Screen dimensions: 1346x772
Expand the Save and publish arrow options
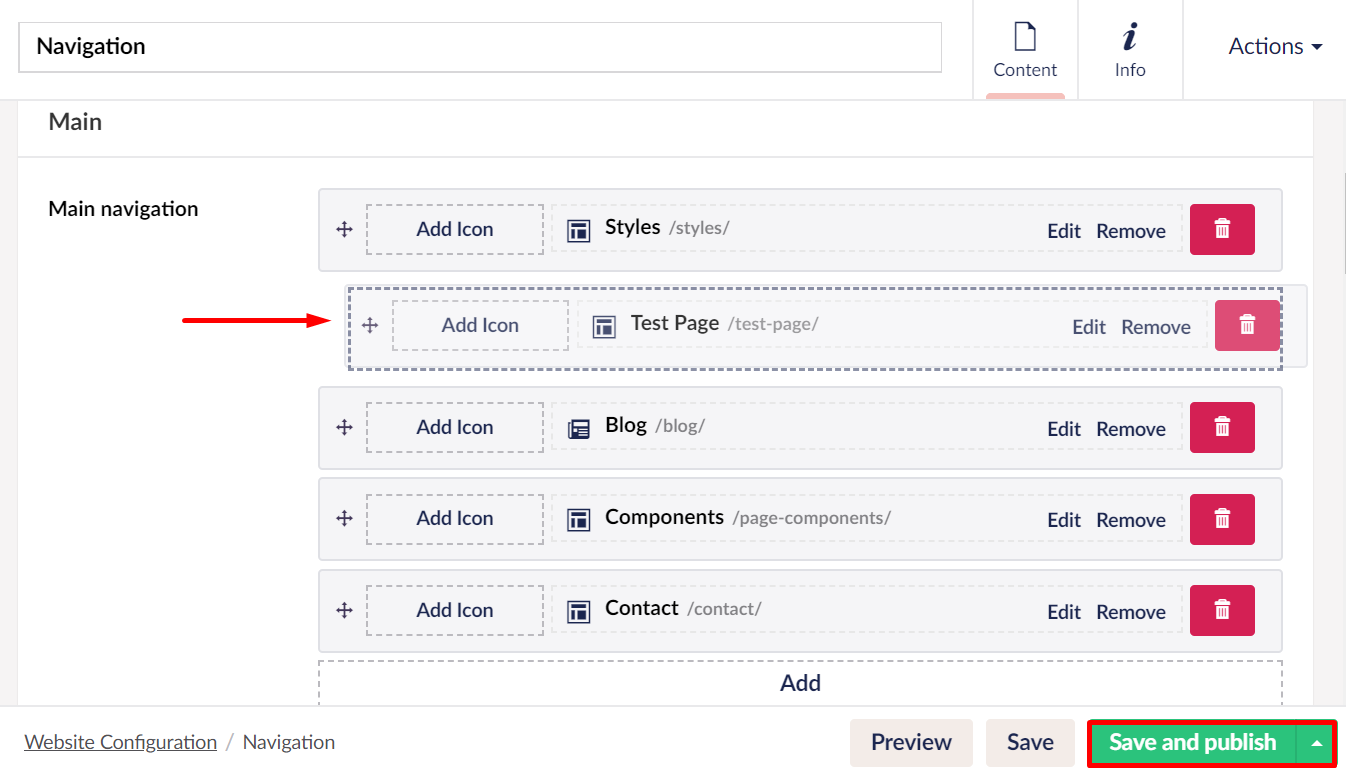pyautogui.click(x=1316, y=743)
